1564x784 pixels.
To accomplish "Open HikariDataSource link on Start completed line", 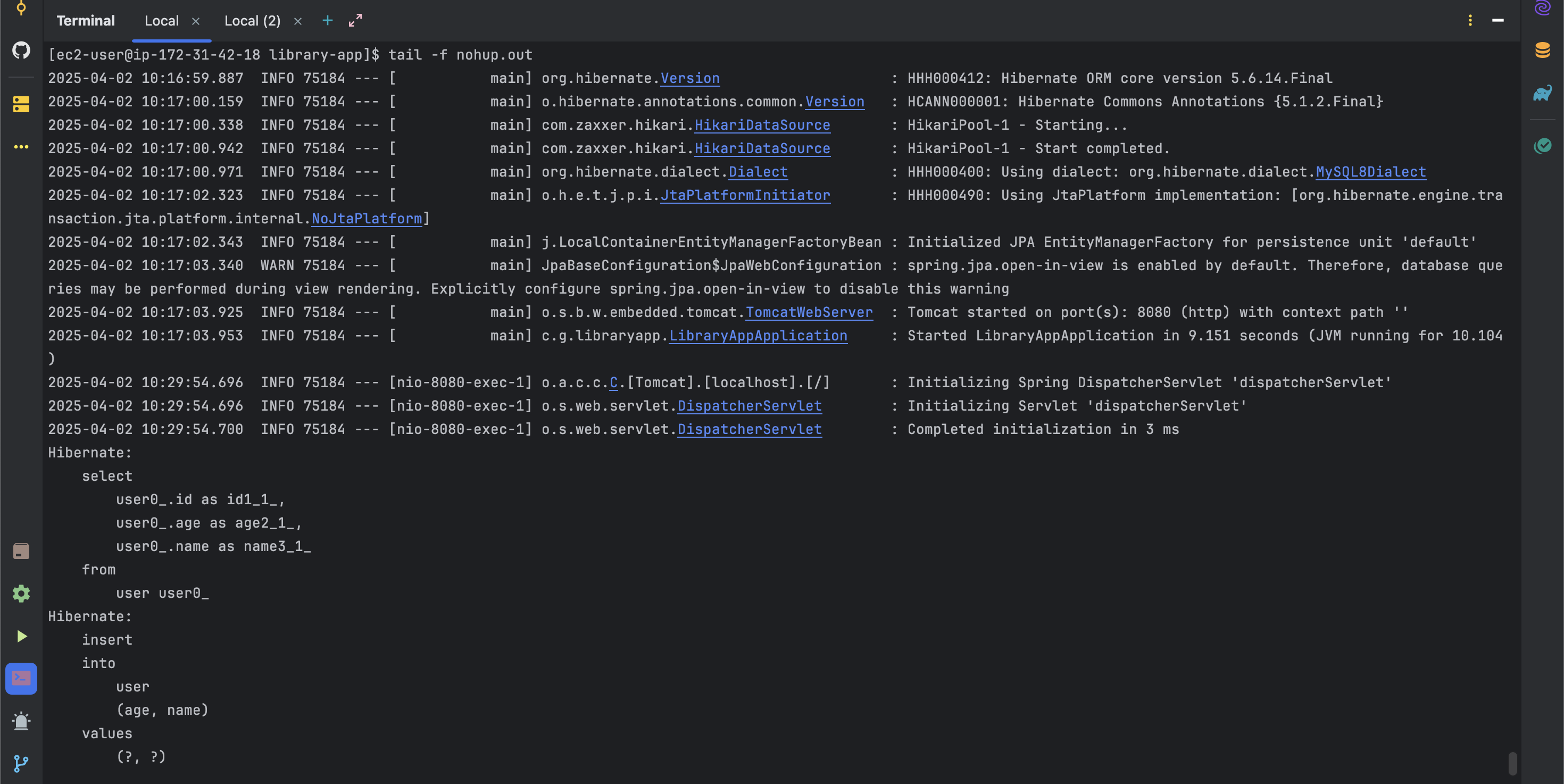I will [762, 149].
